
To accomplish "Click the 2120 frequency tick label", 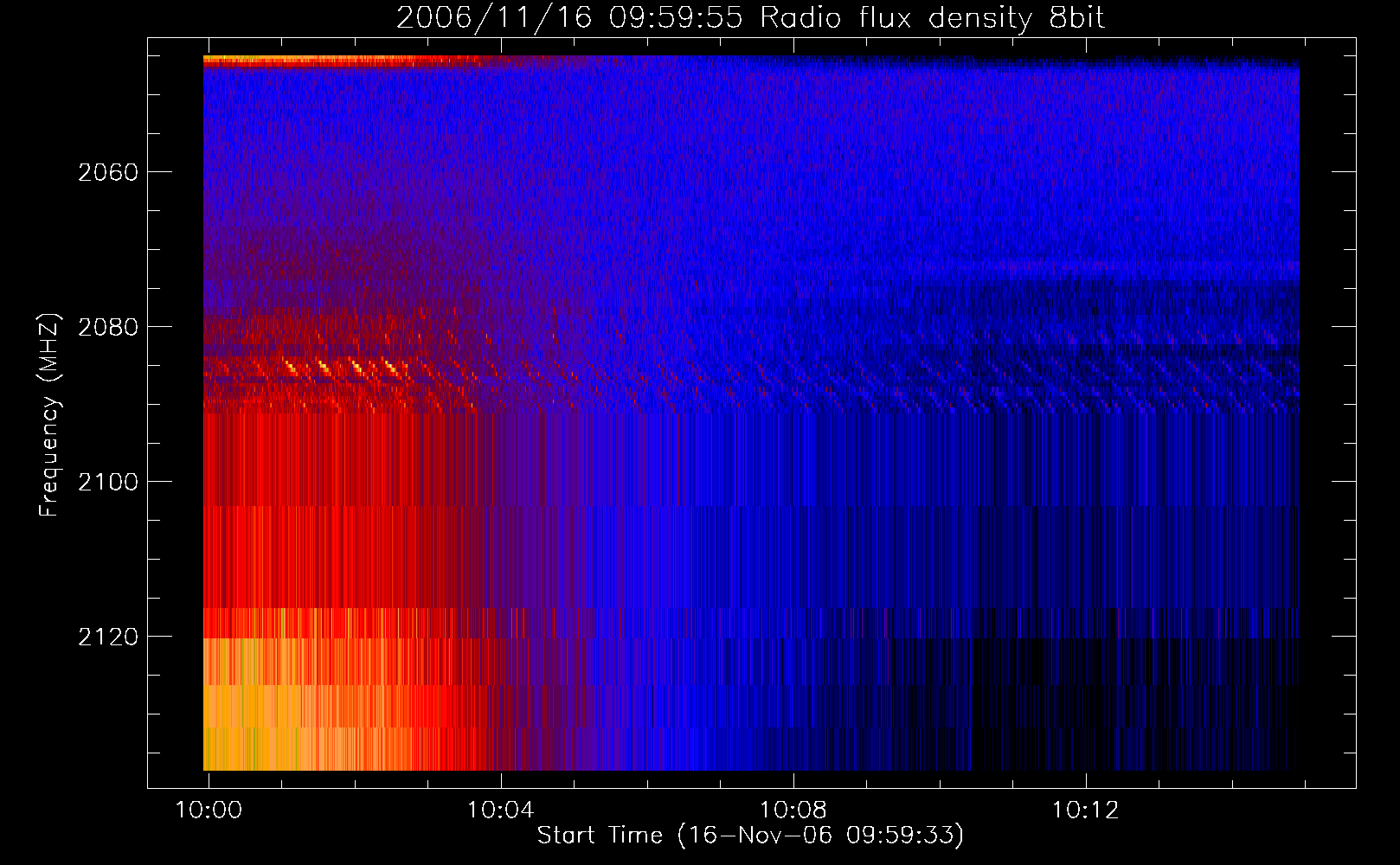I will 108,637.
